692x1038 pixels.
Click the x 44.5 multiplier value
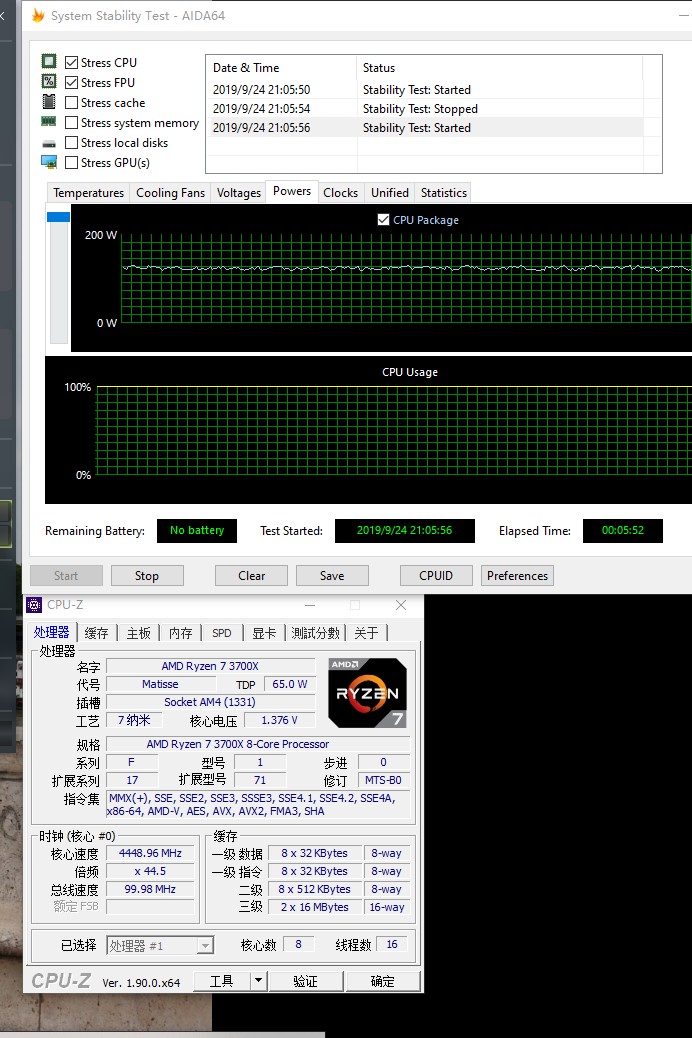[x=150, y=871]
